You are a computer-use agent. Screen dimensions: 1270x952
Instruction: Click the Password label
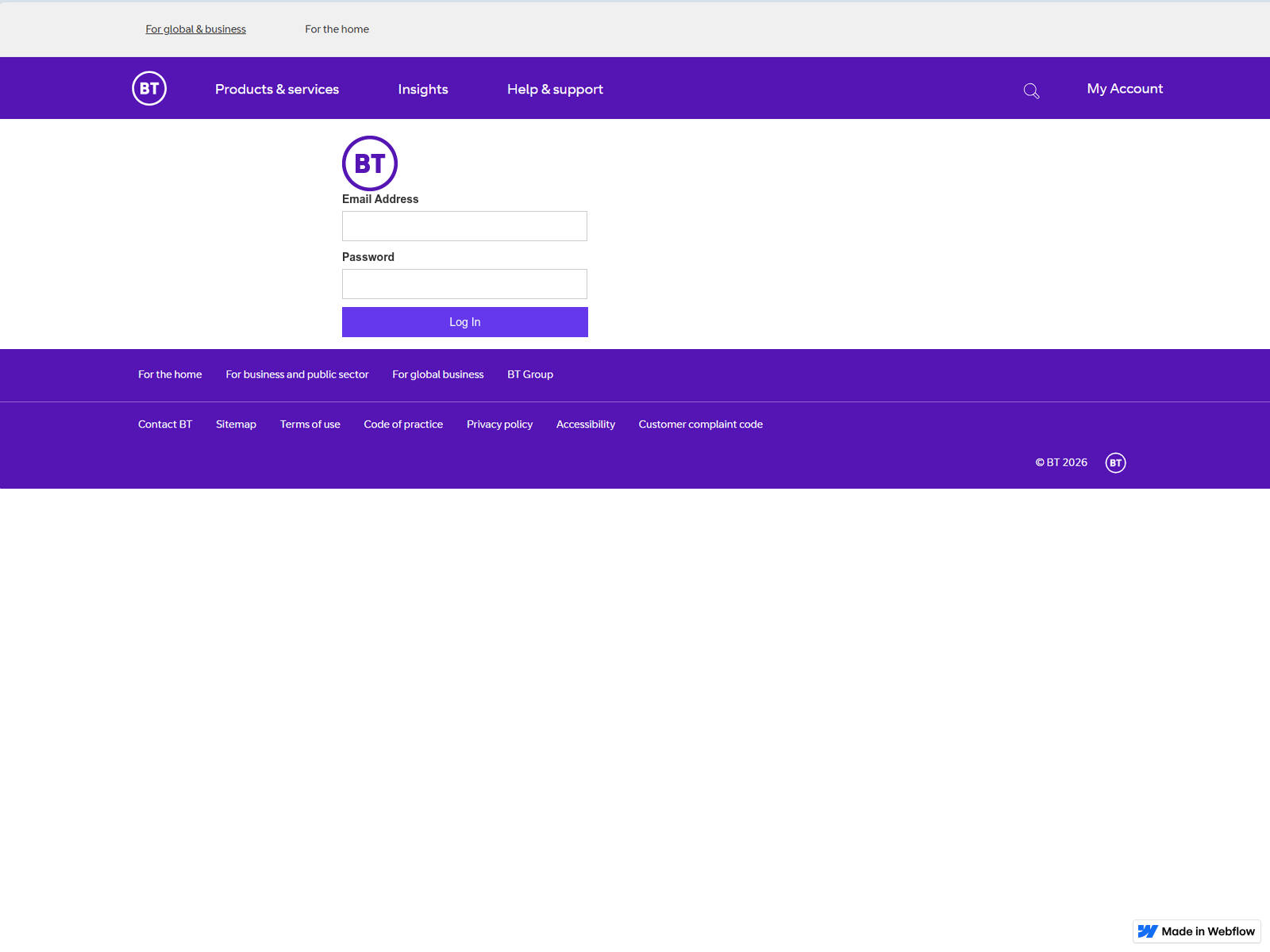pos(368,257)
